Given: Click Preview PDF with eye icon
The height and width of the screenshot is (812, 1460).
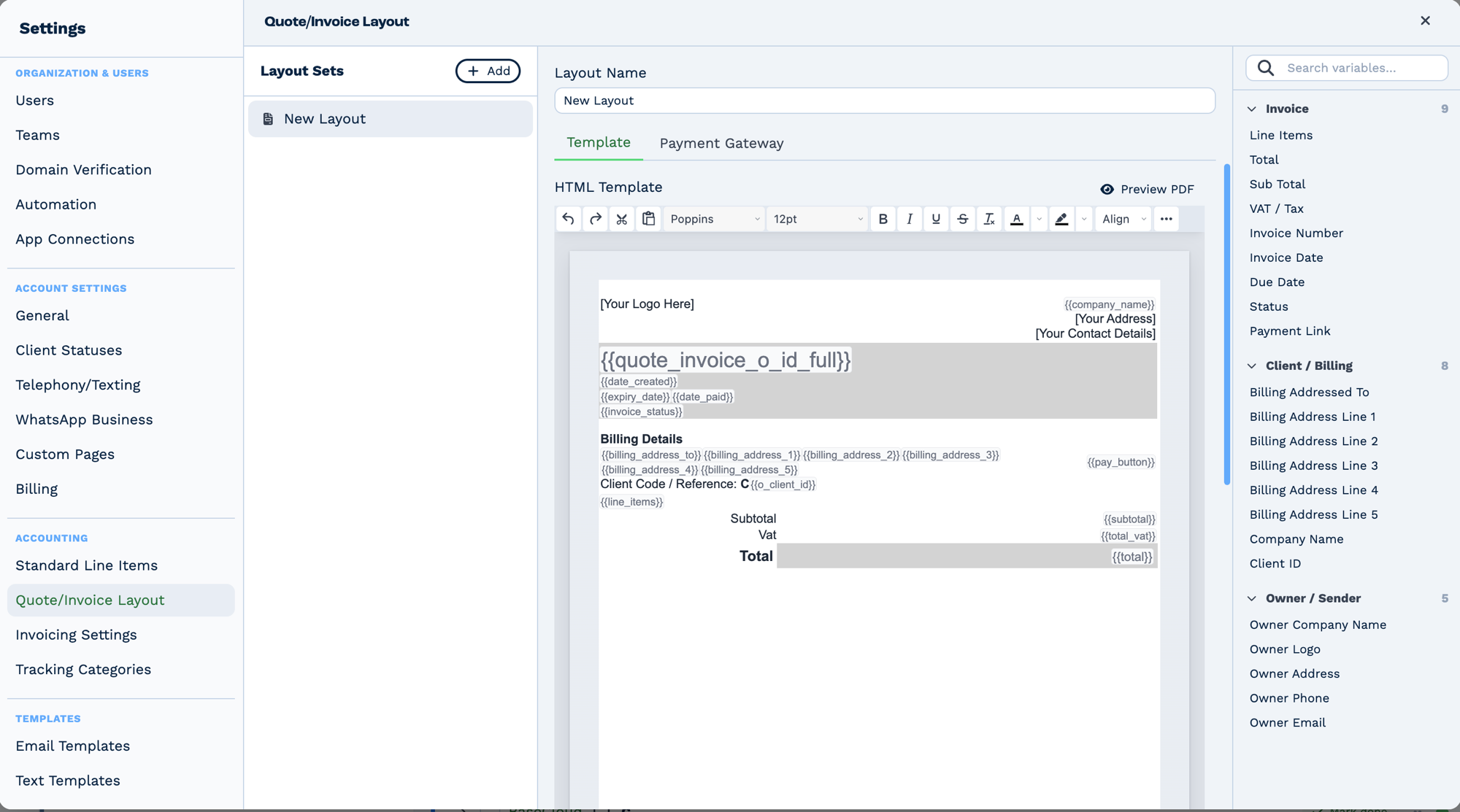Looking at the screenshot, I should (x=1147, y=189).
